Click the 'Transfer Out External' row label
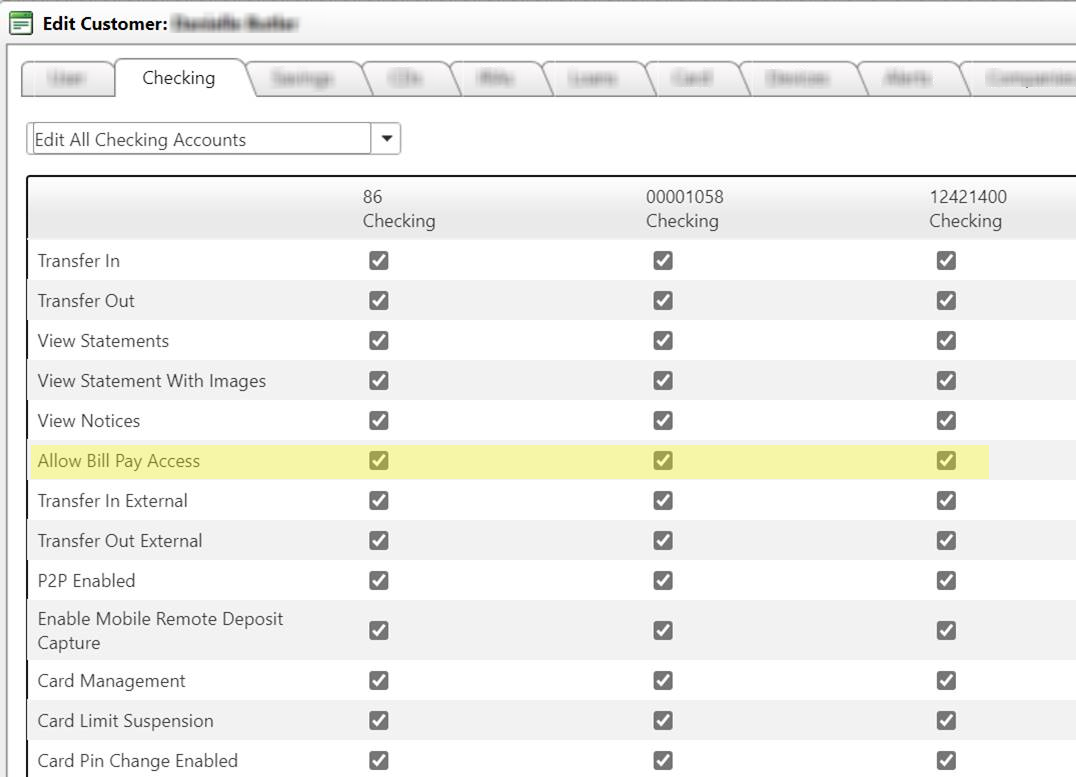 tap(120, 541)
